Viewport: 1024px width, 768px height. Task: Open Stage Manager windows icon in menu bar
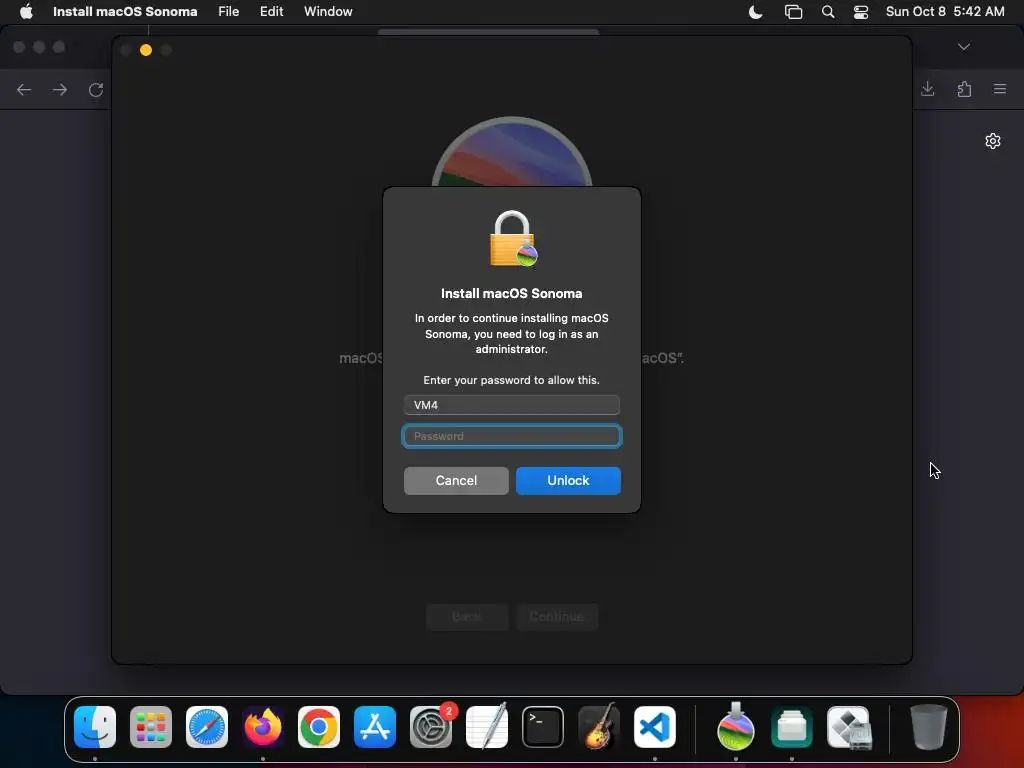(793, 12)
